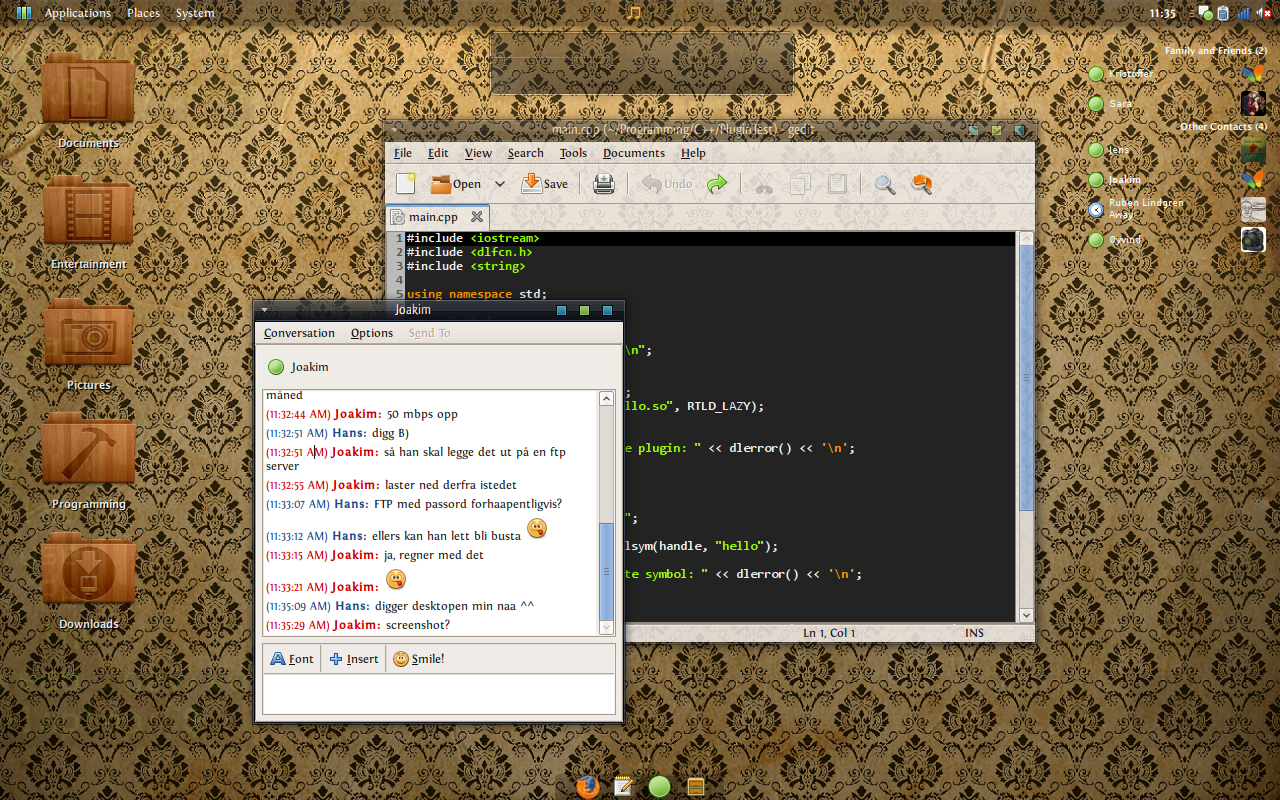Close the main.cpp tab
The image size is (1280, 800).
click(x=477, y=216)
